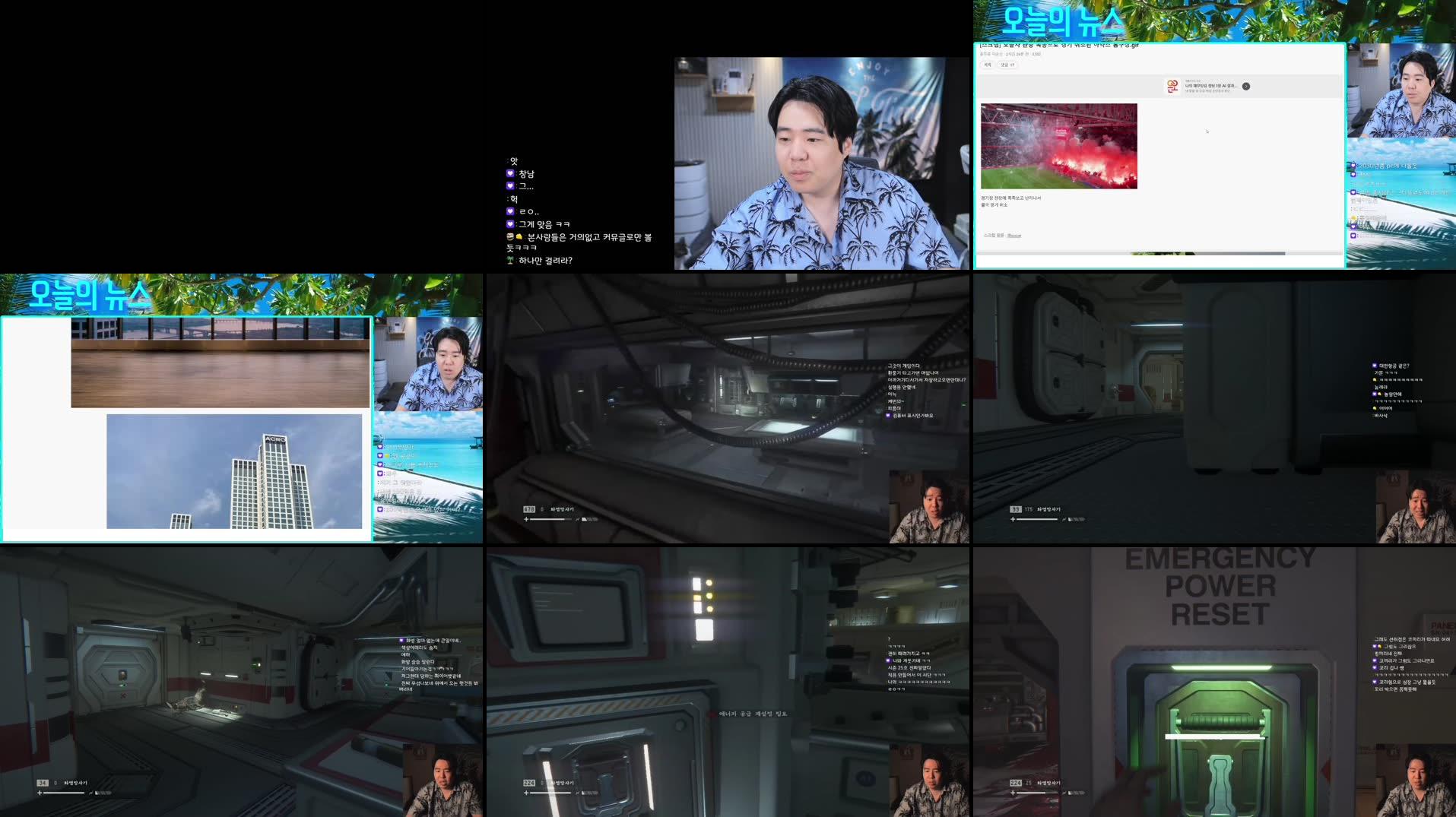Click the Bbooze source link at the post bottom
The image size is (1456, 817).
coord(1014,236)
